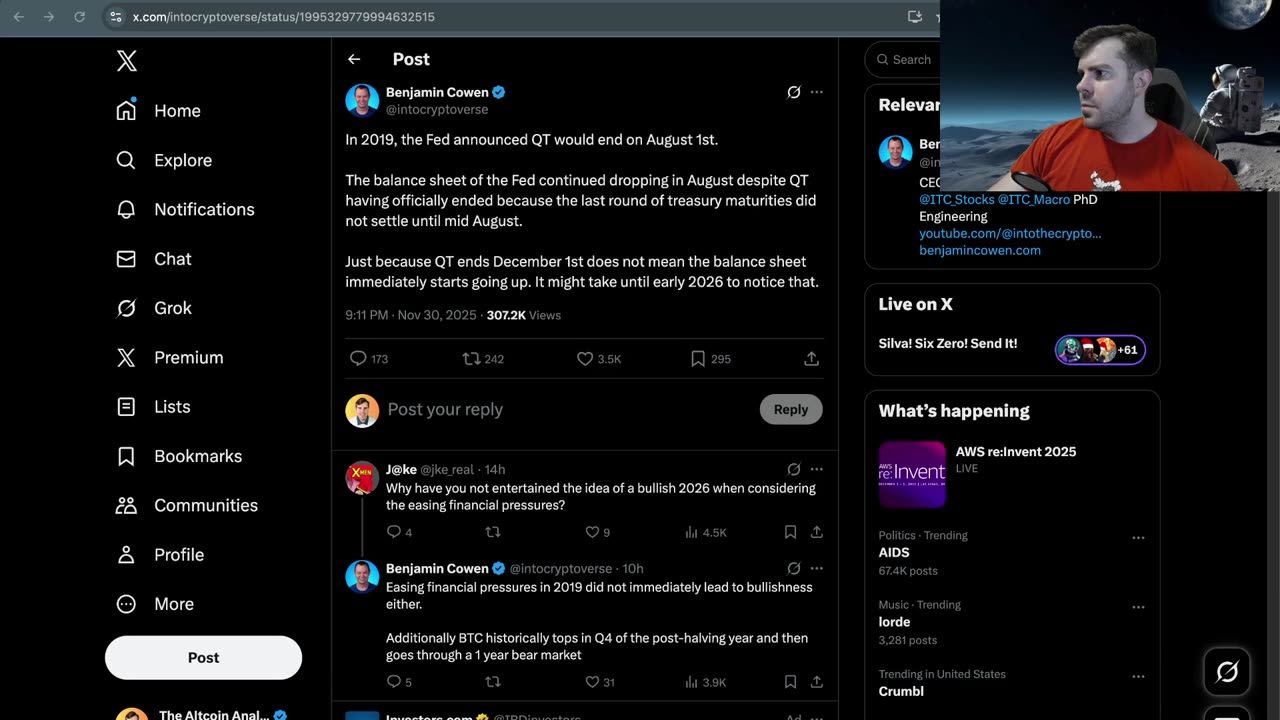Open Premium from the sidebar
Screen dimensions: 1280x720
170,357
